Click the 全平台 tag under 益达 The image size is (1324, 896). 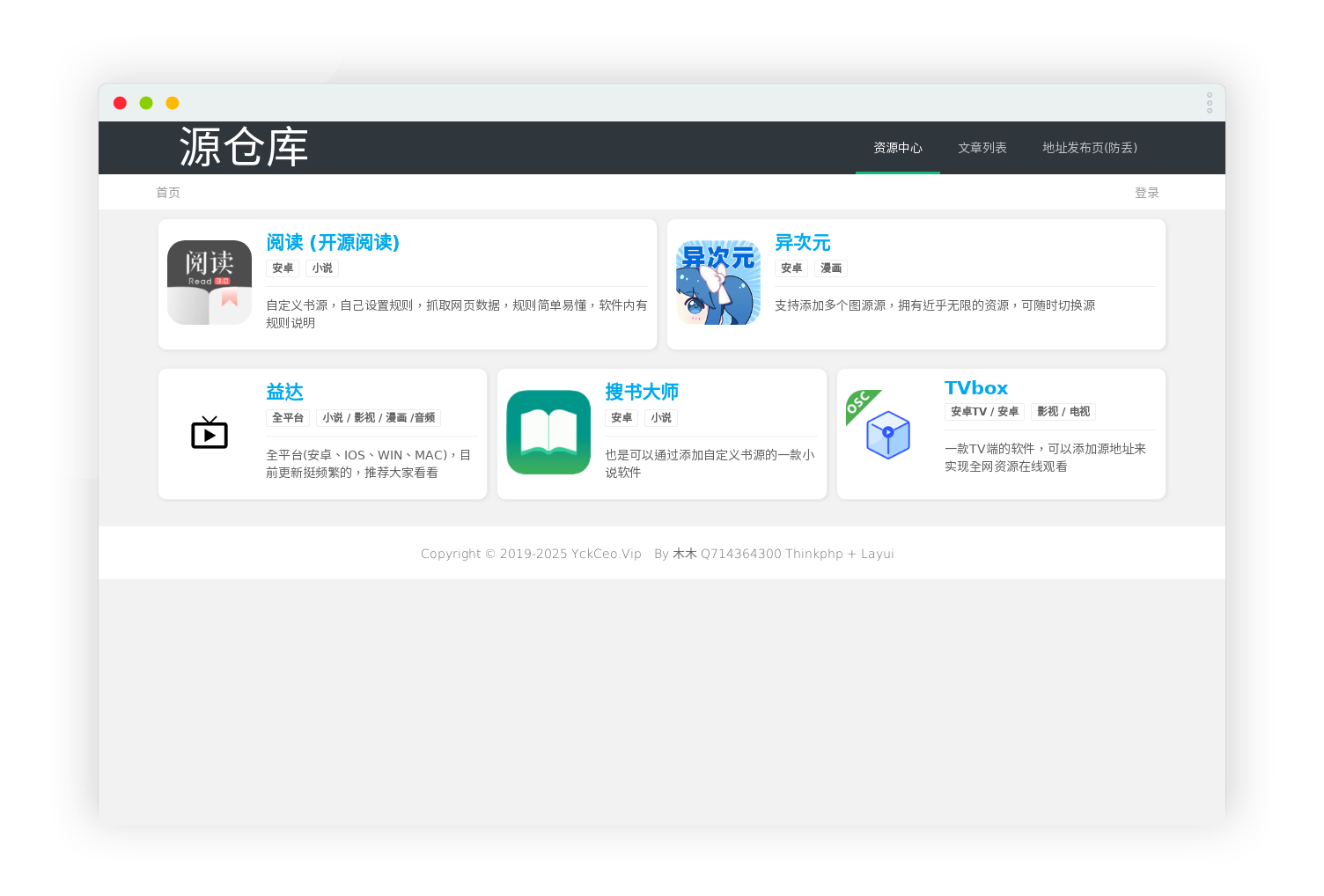click(288, 418)
